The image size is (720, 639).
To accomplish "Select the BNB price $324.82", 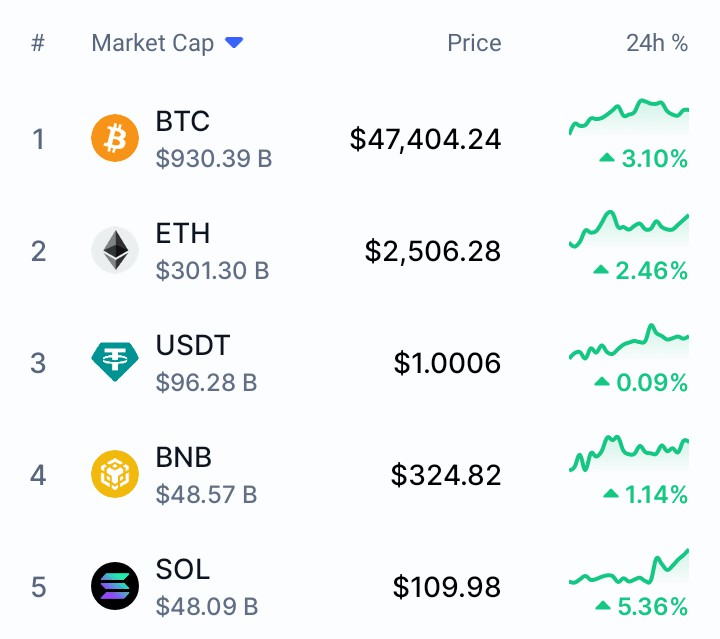I will (446, 475).
